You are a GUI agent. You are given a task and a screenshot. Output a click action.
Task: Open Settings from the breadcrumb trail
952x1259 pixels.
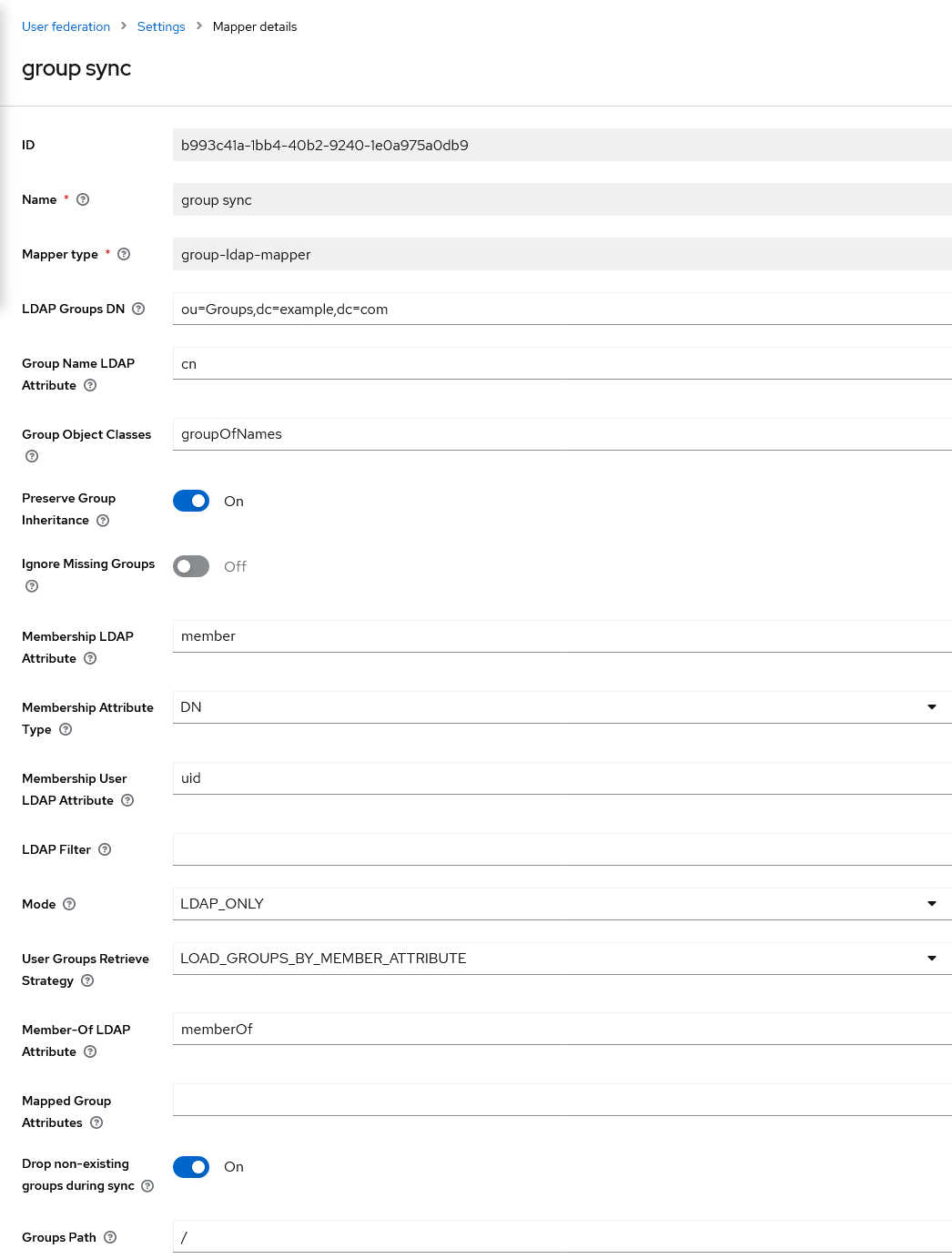pos(161,26)
